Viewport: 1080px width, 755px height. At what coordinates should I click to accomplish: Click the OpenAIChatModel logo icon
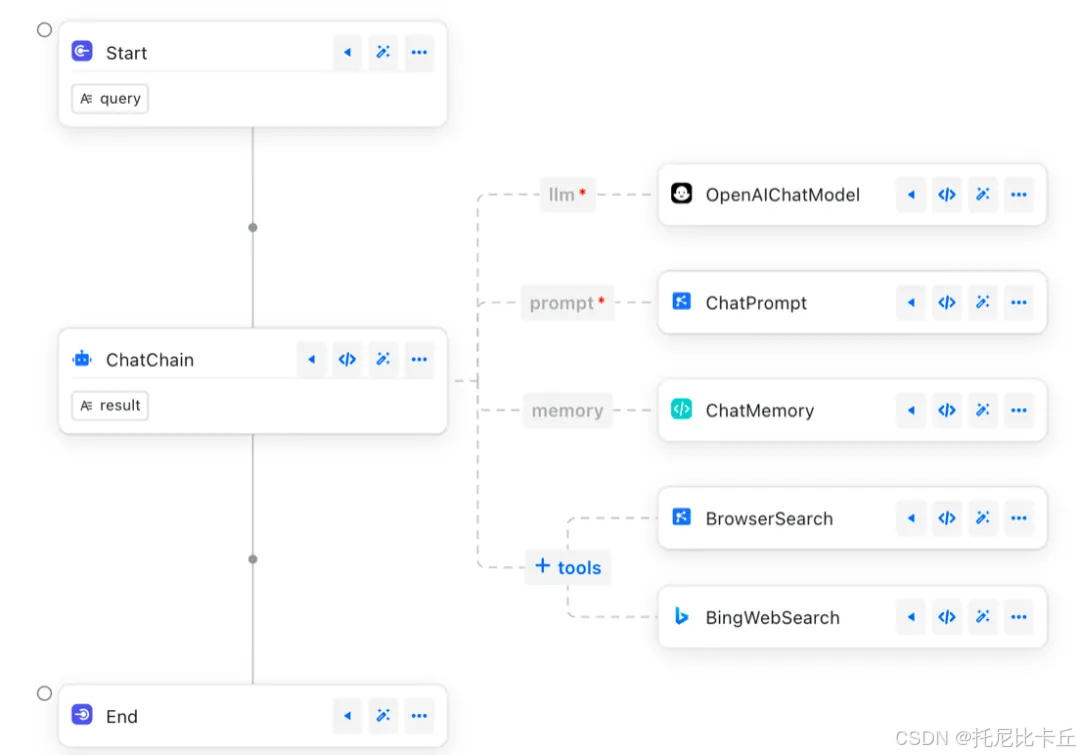point(681,194)
